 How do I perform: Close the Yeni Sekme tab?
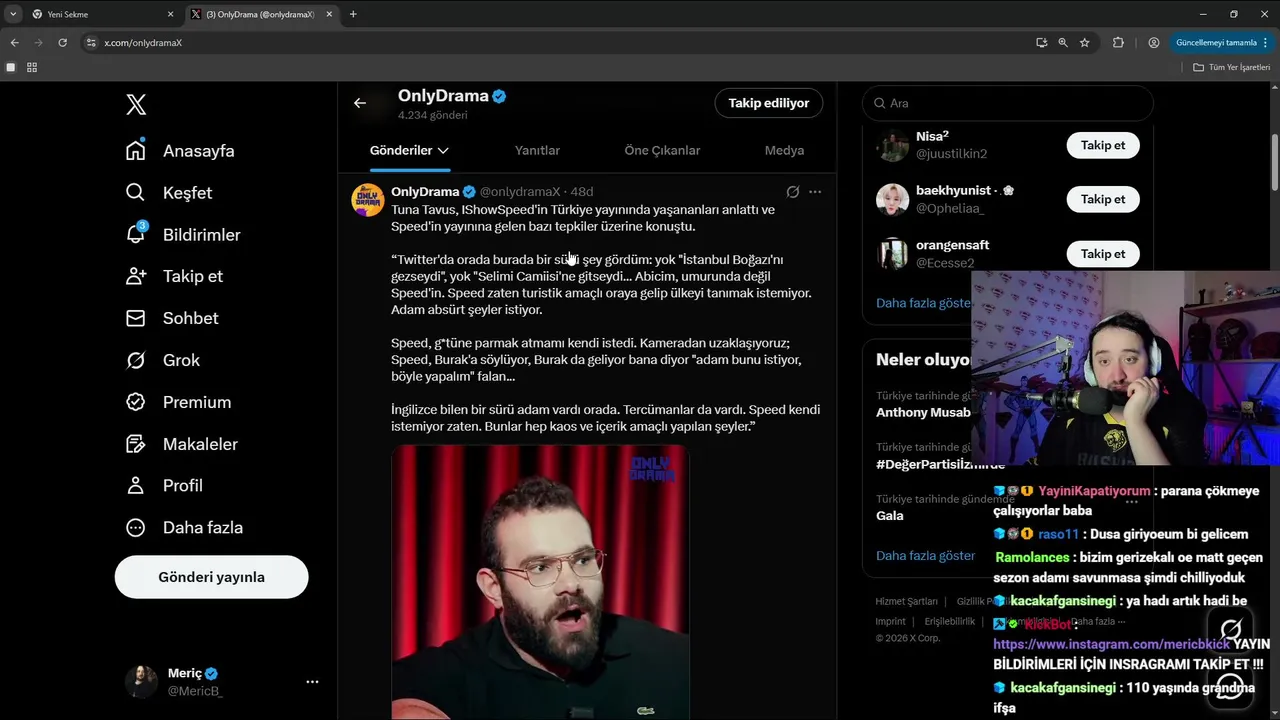(170, 14)
